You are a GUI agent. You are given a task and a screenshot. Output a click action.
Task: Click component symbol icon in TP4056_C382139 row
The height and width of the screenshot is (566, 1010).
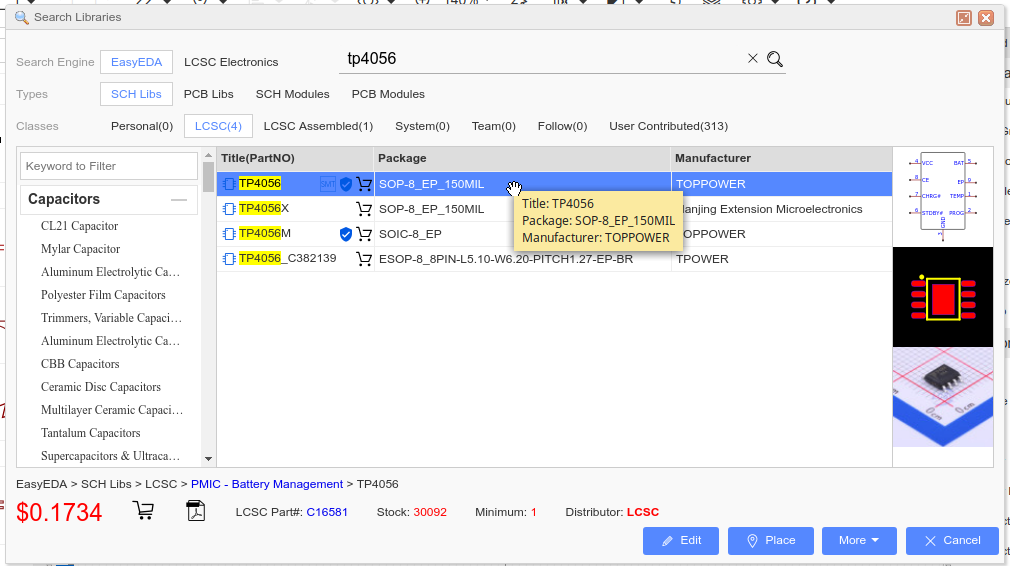pos(229,259)
